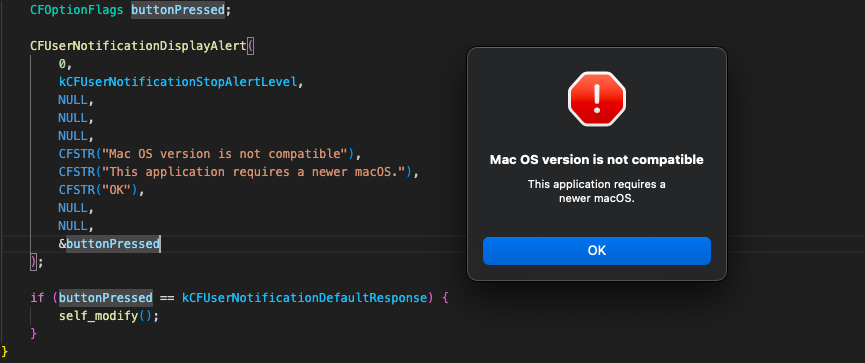Click buttonPressed inside the if condition
Viewport: 865px width, 363px height.
point(106,298)
